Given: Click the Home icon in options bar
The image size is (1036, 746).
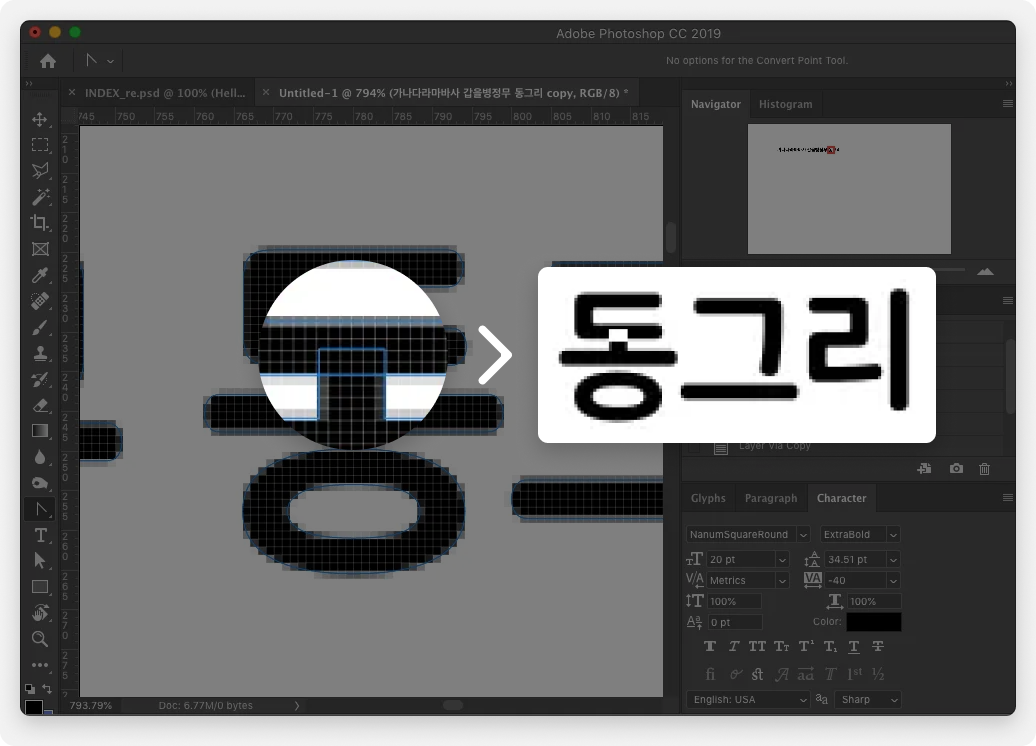Looking at the screenshot, I should click(x=48, y=61).
